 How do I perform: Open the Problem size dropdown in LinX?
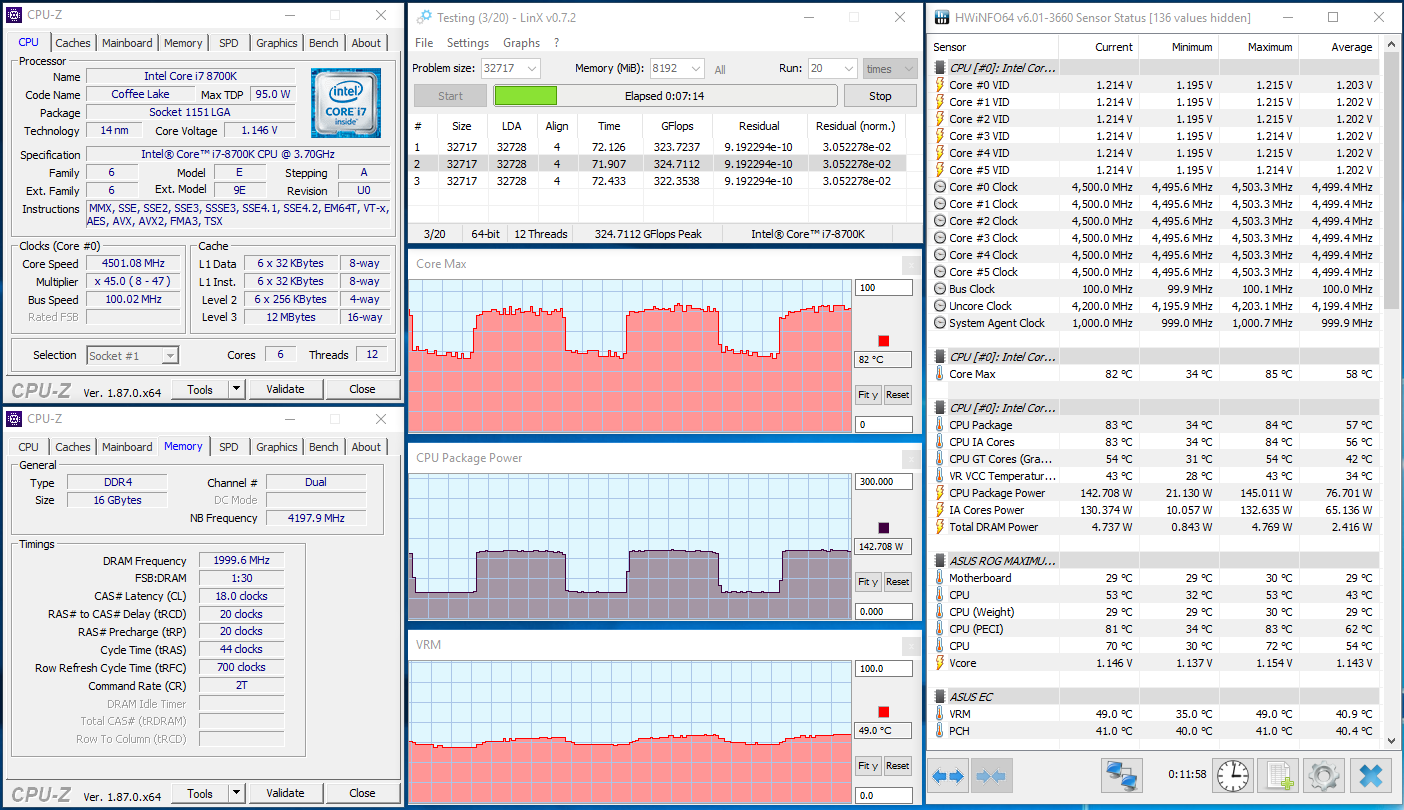(x=530, y=69)
